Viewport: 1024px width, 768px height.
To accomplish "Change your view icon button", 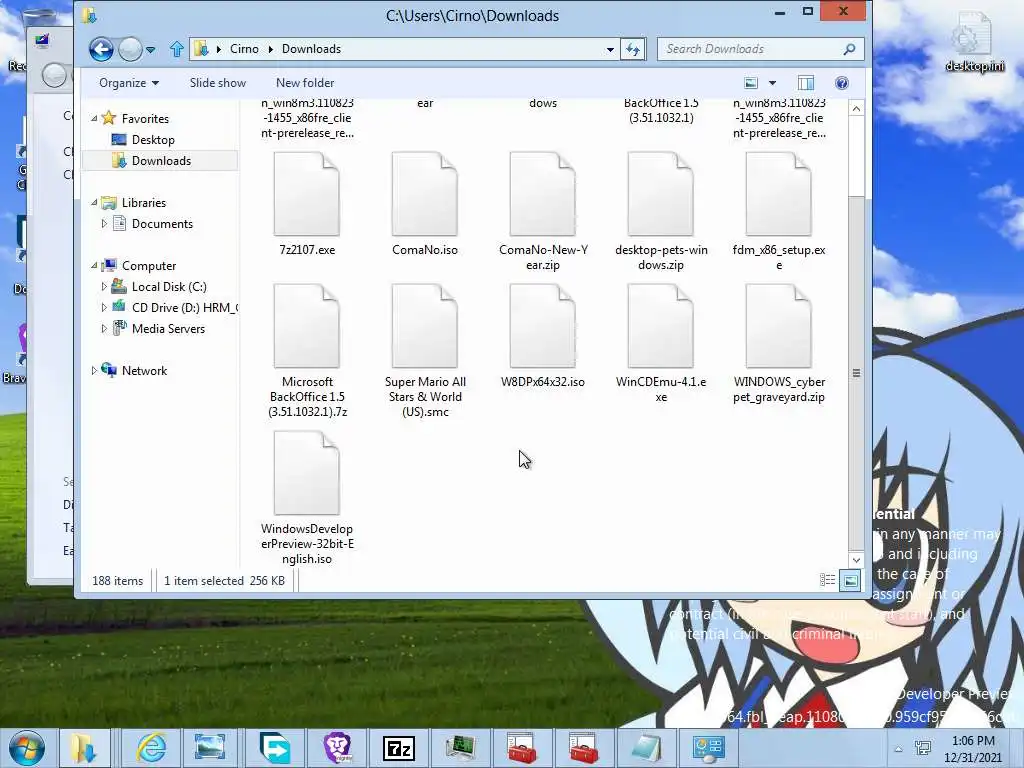I will point(751,83).
